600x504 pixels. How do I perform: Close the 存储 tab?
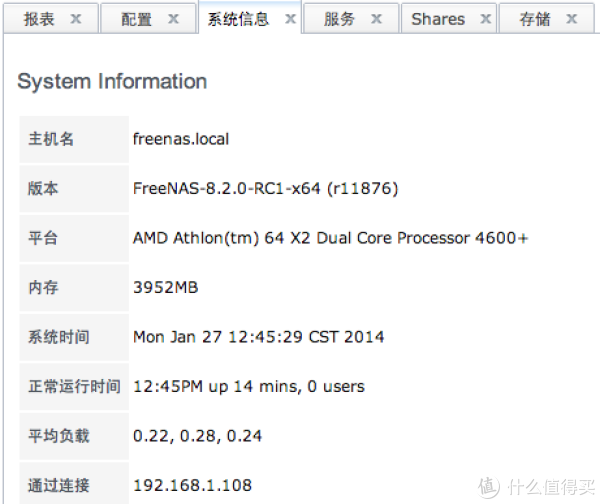click(572, 19)
